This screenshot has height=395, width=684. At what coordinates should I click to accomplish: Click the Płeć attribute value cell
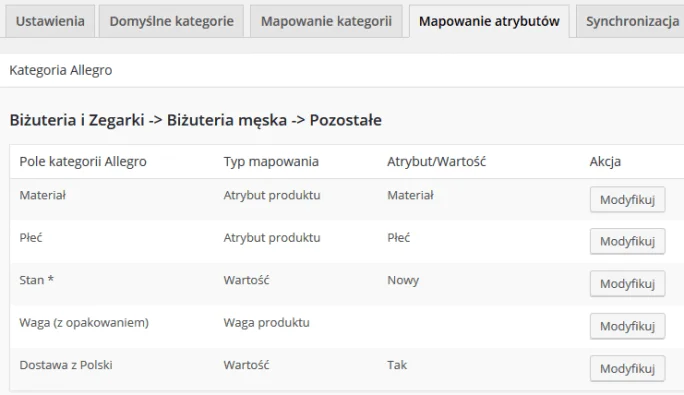(399, 237)
